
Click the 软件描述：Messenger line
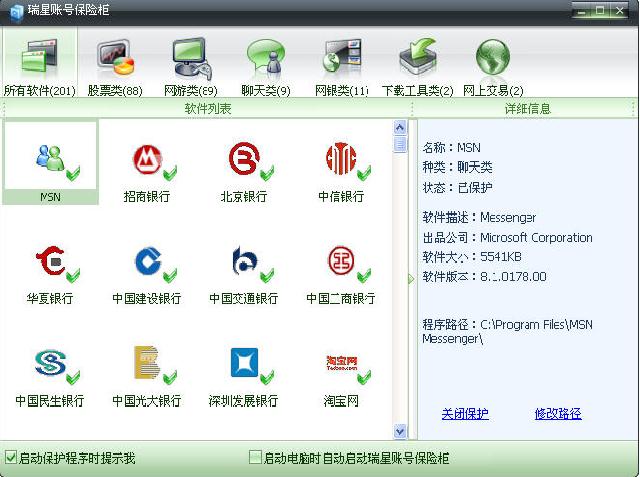pyautogui.click(x=479, y=217)
